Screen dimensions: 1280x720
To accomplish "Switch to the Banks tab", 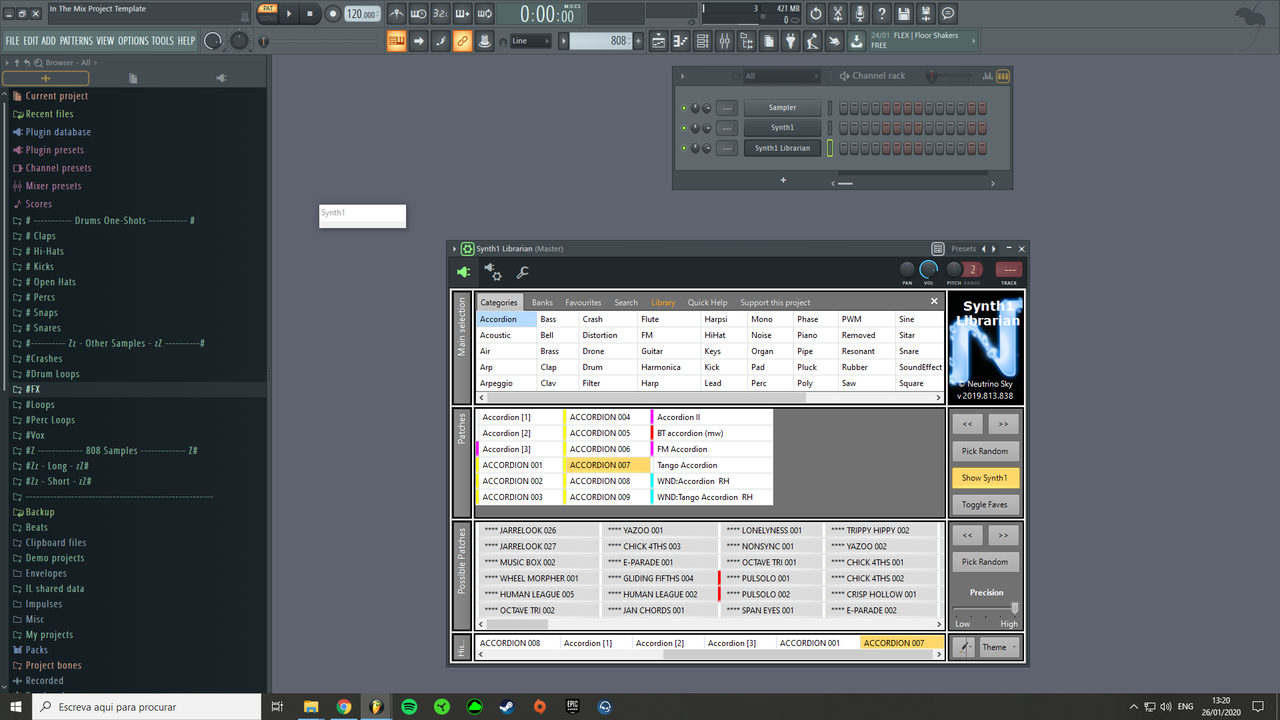I will pos(542,303).
